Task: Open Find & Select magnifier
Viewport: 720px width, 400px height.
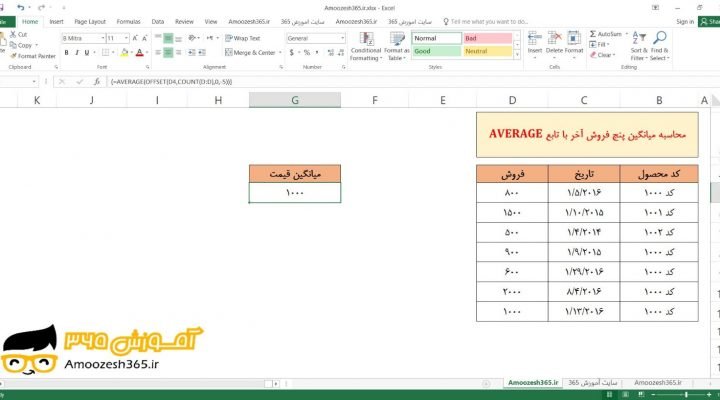Action: (x=660, y=46)
